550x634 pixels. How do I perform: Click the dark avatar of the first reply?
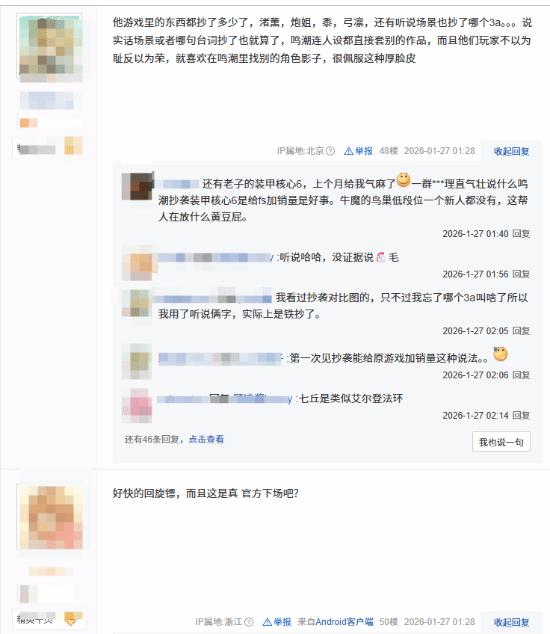click(138, 186)
